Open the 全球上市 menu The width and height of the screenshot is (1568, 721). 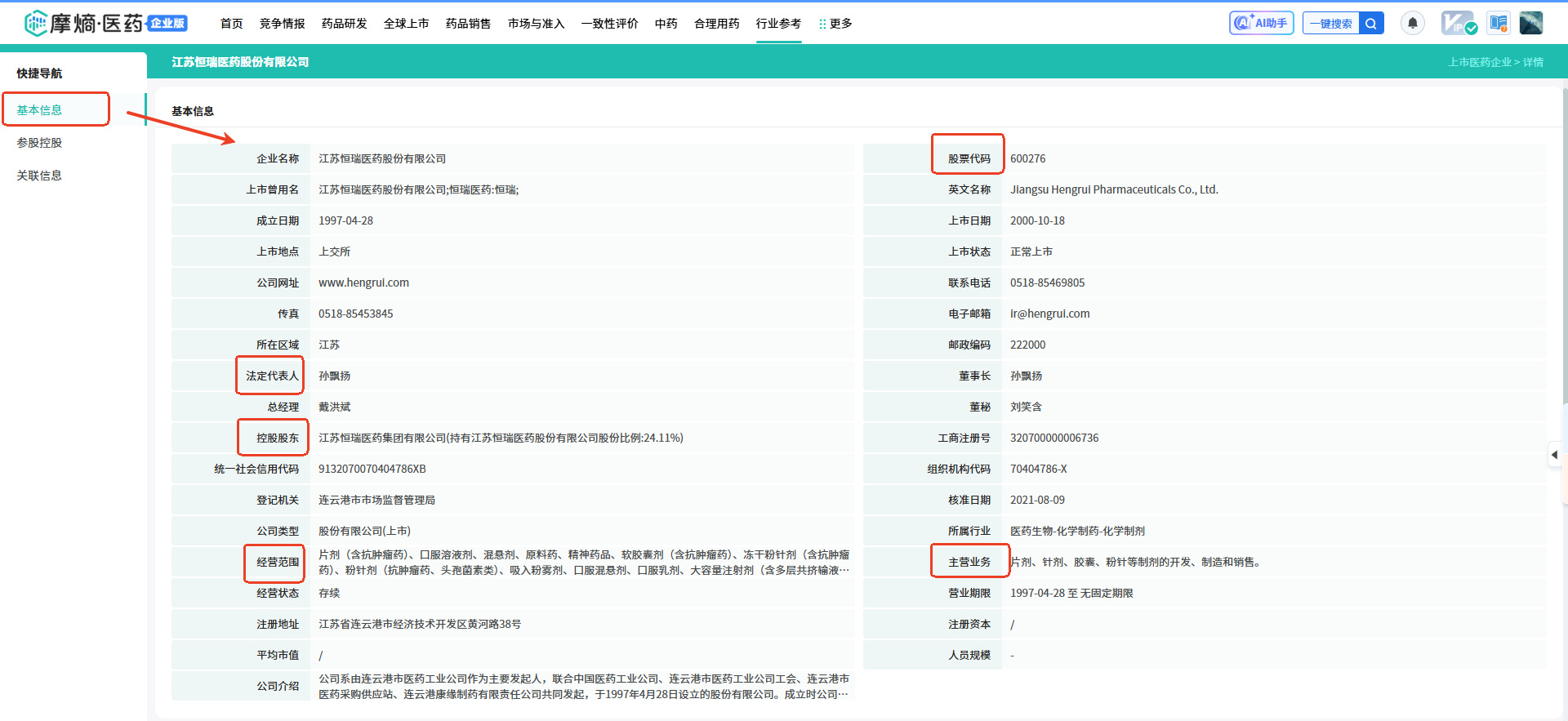pyautogui.click(x=407, y=24)
